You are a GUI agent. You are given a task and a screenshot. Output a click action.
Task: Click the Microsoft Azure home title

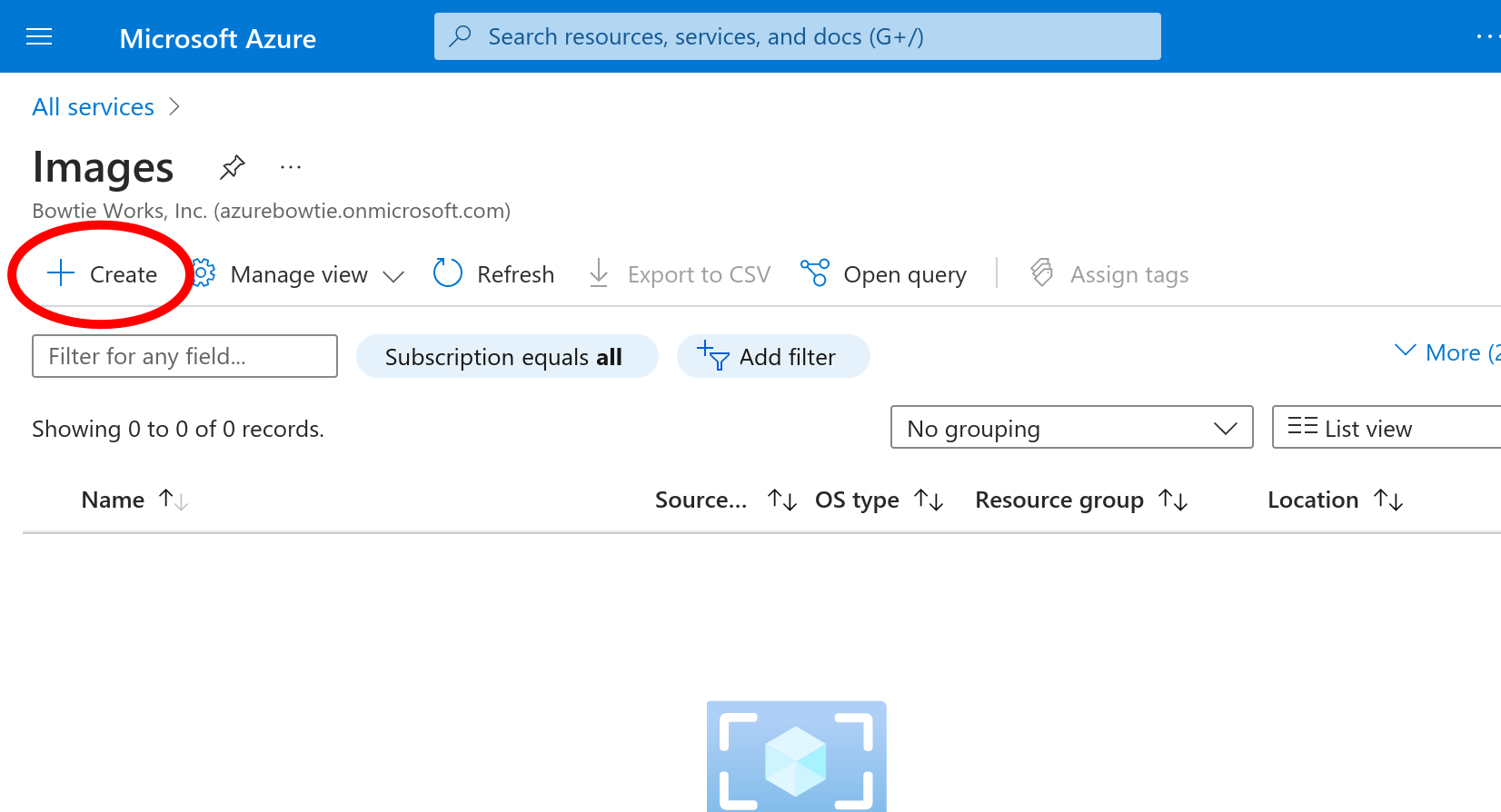217,38
